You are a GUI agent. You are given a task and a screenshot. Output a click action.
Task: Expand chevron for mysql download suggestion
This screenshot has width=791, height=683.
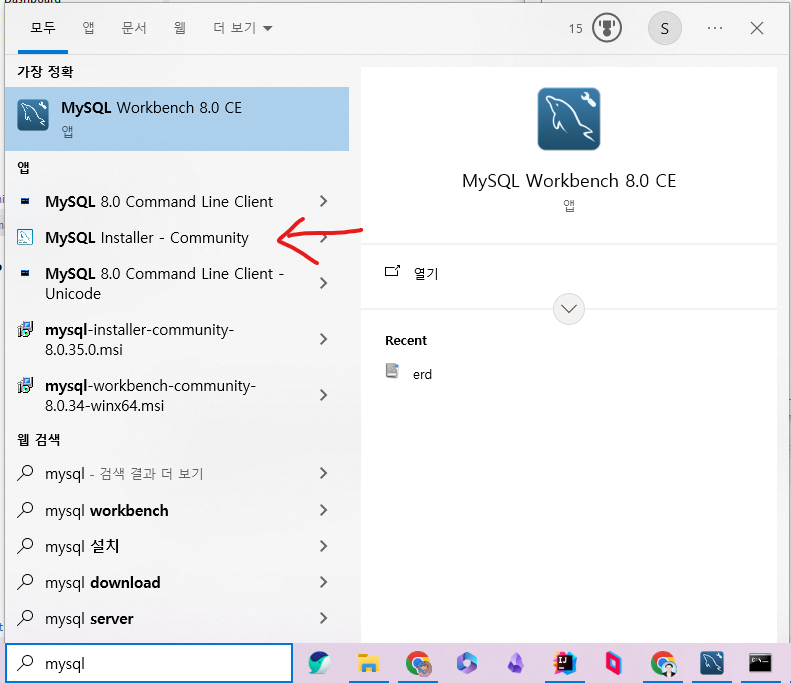coord(323,582)
